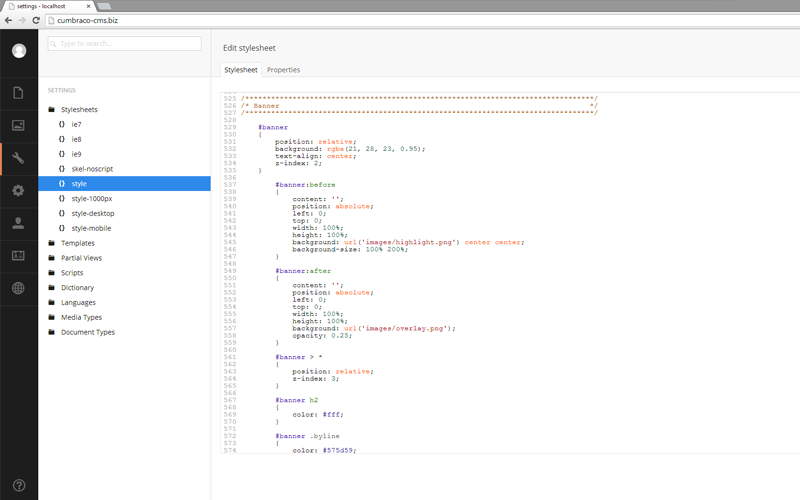800x500 pixels.
Task: Click the Dictionary folder icon
Action: (x=52, y=287)
